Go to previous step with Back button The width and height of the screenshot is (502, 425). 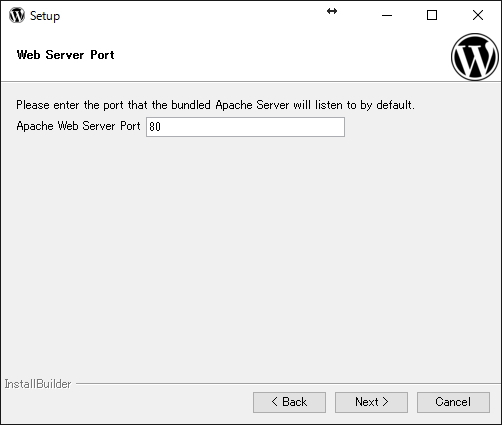(289, 402)
